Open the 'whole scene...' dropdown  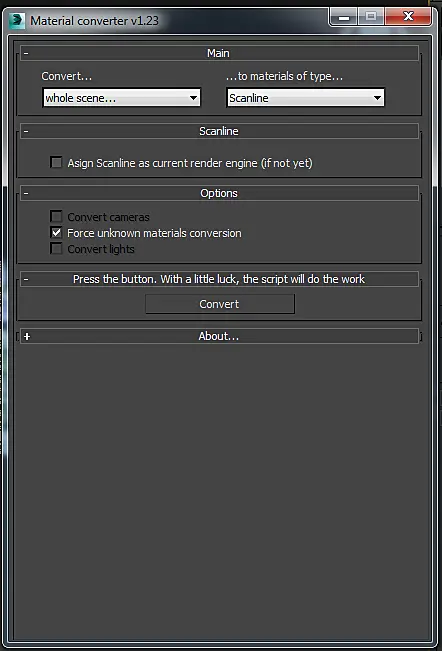pos(122,98)
